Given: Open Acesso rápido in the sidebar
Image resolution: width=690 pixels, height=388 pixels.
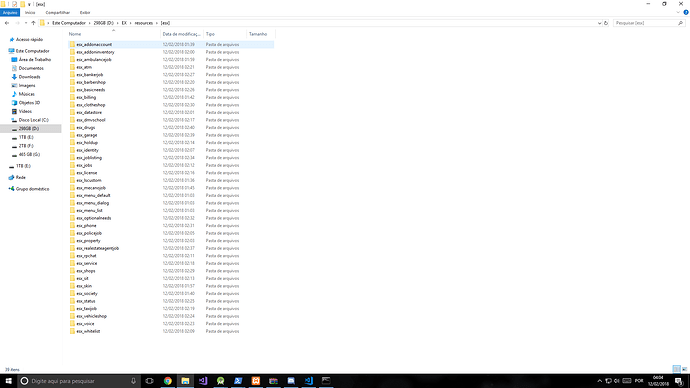Looking at the screenshot, I should (29, 40).
